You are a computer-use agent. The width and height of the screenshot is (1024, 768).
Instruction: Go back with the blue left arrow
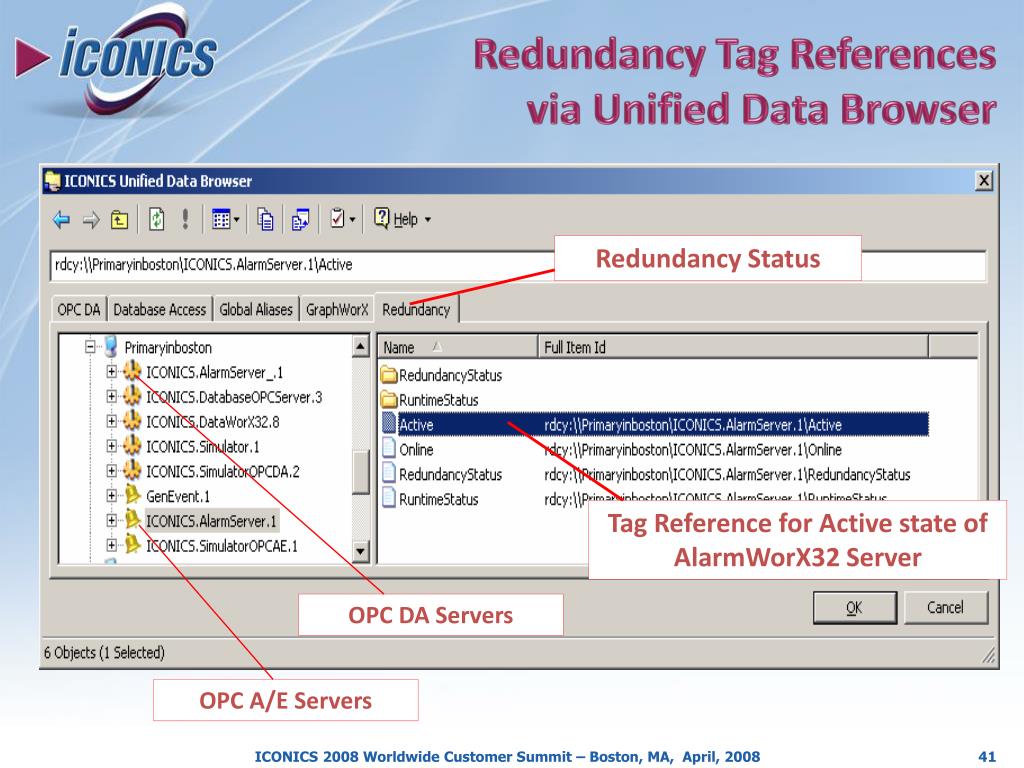click(x=61, y=219)
